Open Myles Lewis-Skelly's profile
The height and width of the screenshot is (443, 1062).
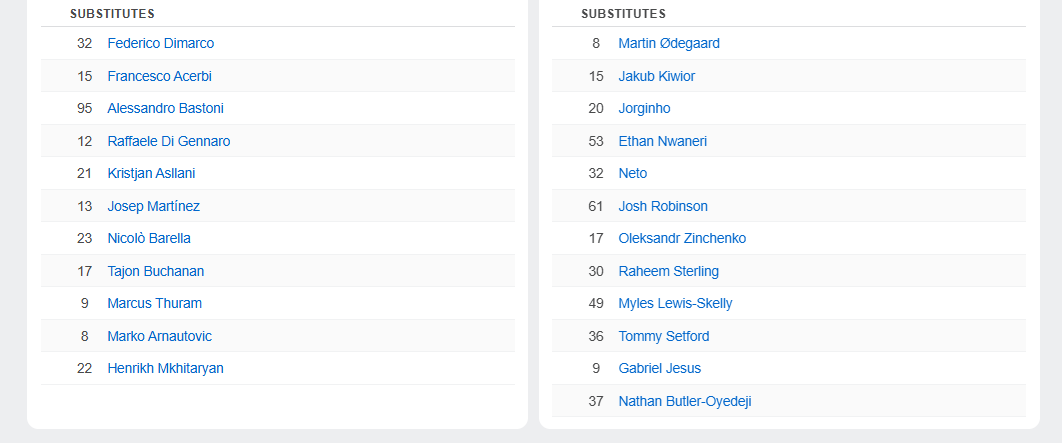pos(675,303)
